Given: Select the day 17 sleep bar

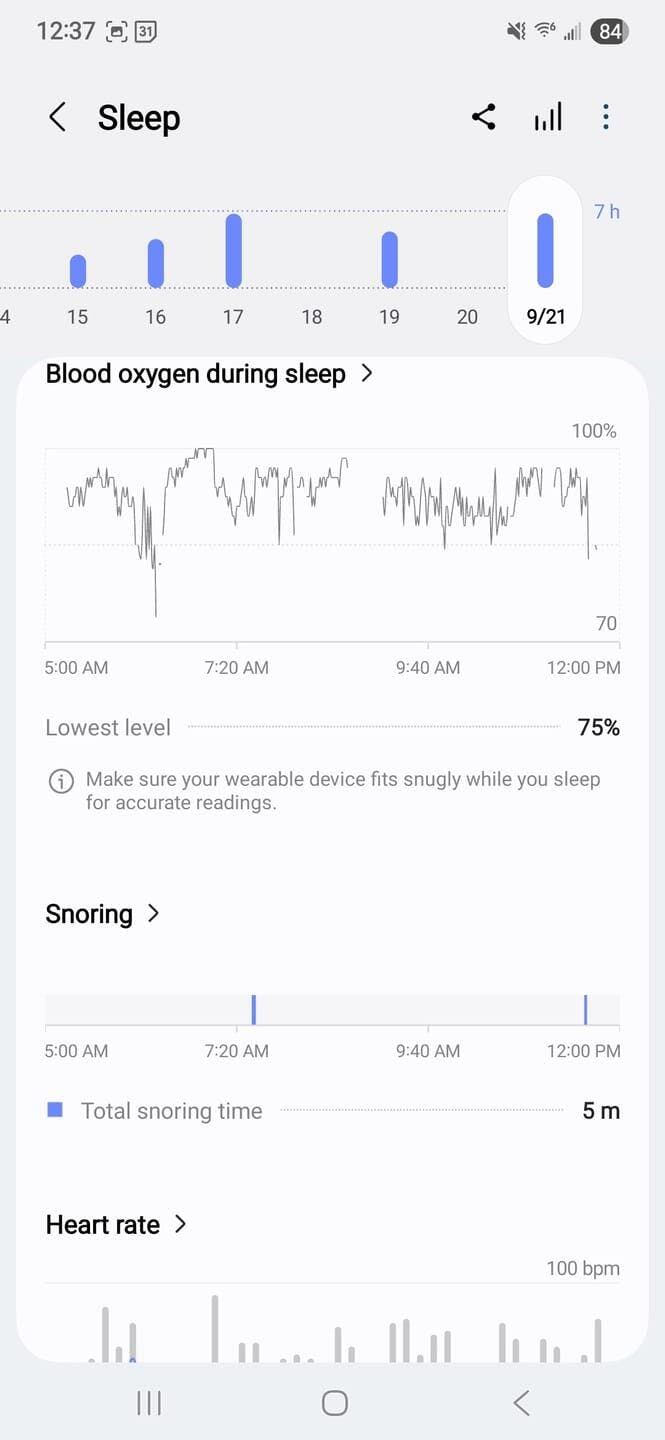Looking at the screenshot, I should [x=233, y=250].
